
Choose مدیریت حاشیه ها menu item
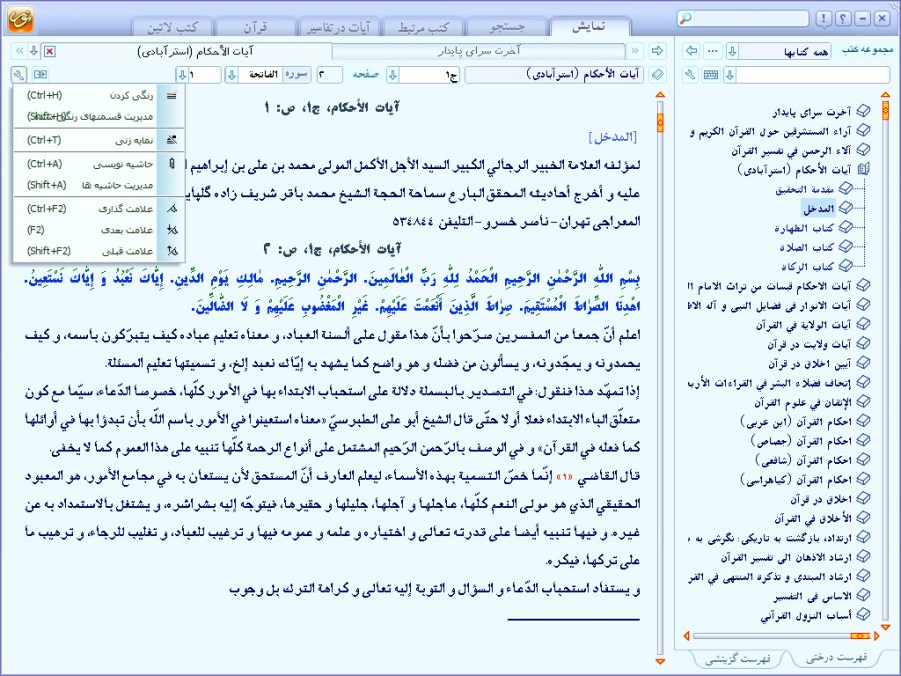[x=98, y=185]
